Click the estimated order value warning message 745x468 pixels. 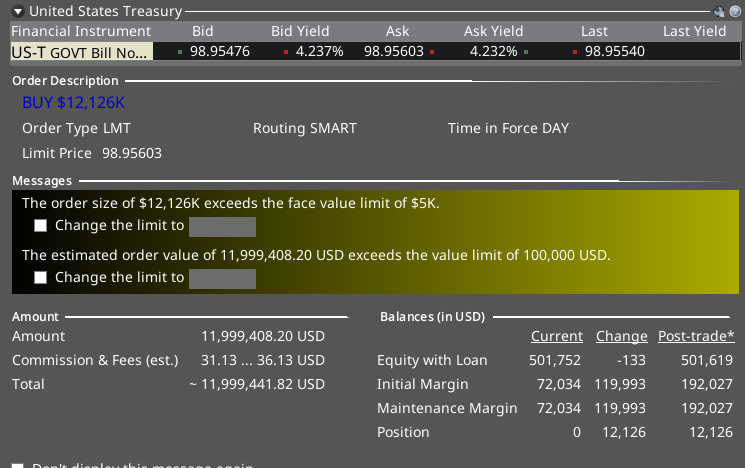coord(316,255)
